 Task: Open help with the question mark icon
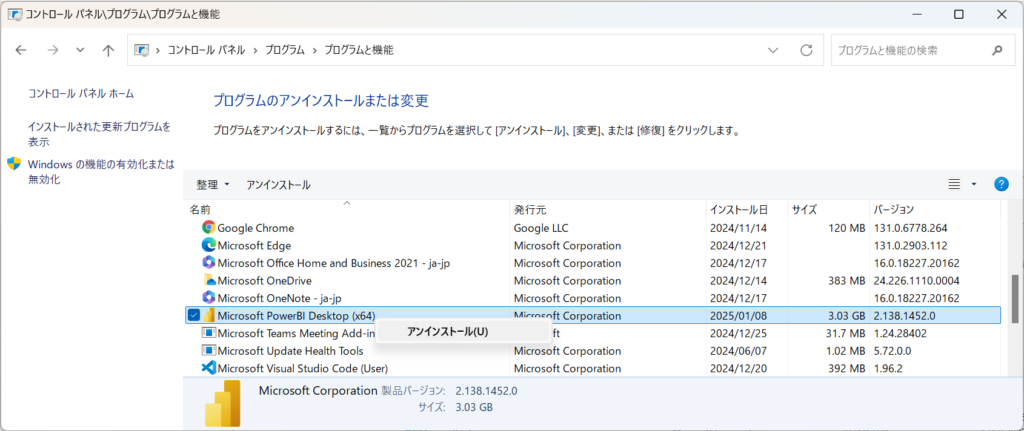pos(1001,185)
